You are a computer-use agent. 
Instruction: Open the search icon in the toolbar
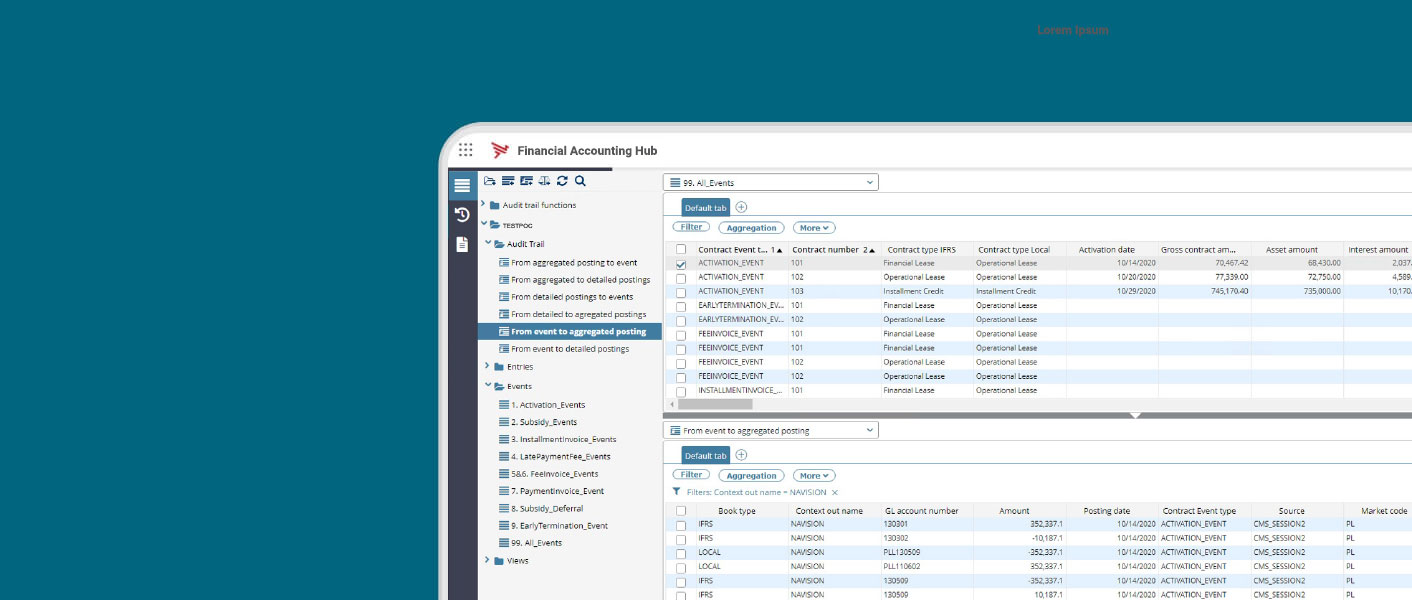[580, 181]
